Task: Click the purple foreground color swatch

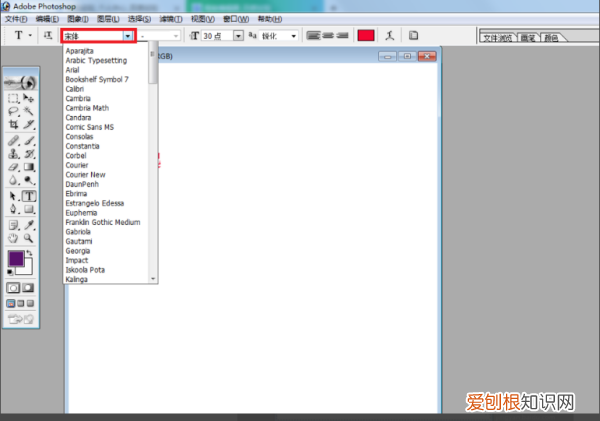Action: [16, 258]
